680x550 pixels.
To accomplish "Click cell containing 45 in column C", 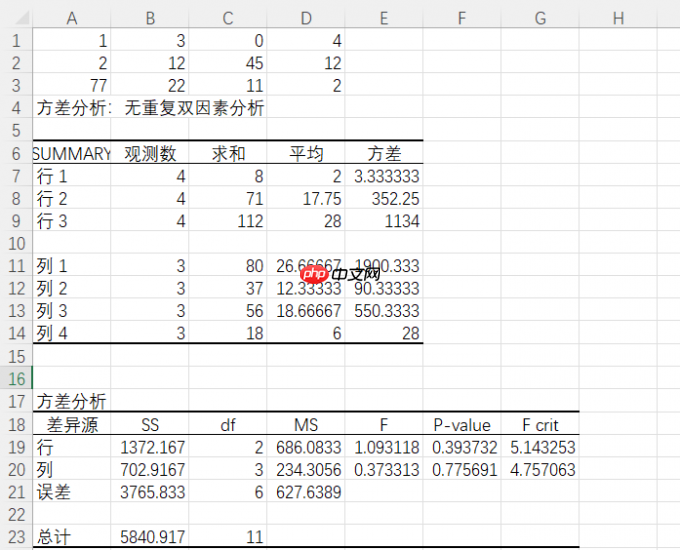I will 228,63.
